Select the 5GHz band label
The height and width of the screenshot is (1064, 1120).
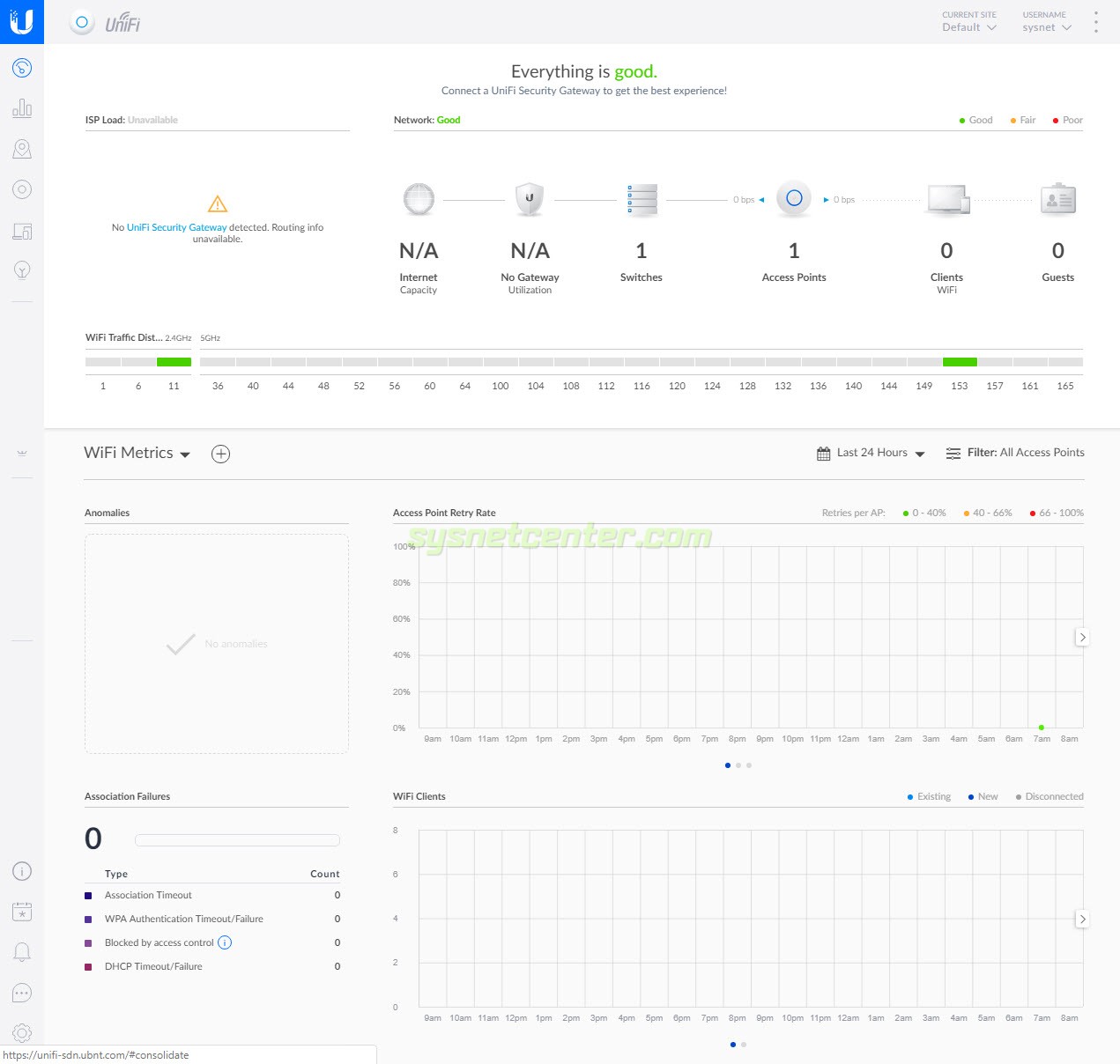tap(210, 338)
